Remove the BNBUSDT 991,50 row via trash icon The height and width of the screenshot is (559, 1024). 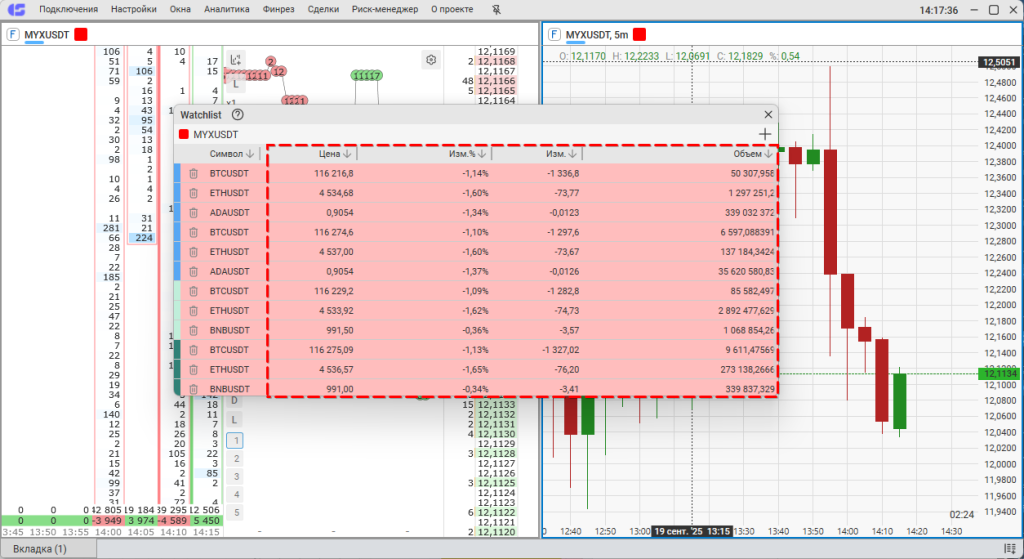click(194, 330)
